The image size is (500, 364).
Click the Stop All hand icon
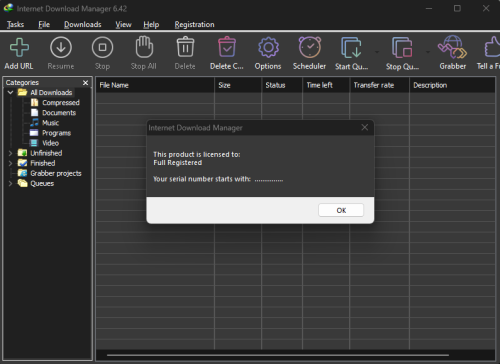(x=144, y=47)
